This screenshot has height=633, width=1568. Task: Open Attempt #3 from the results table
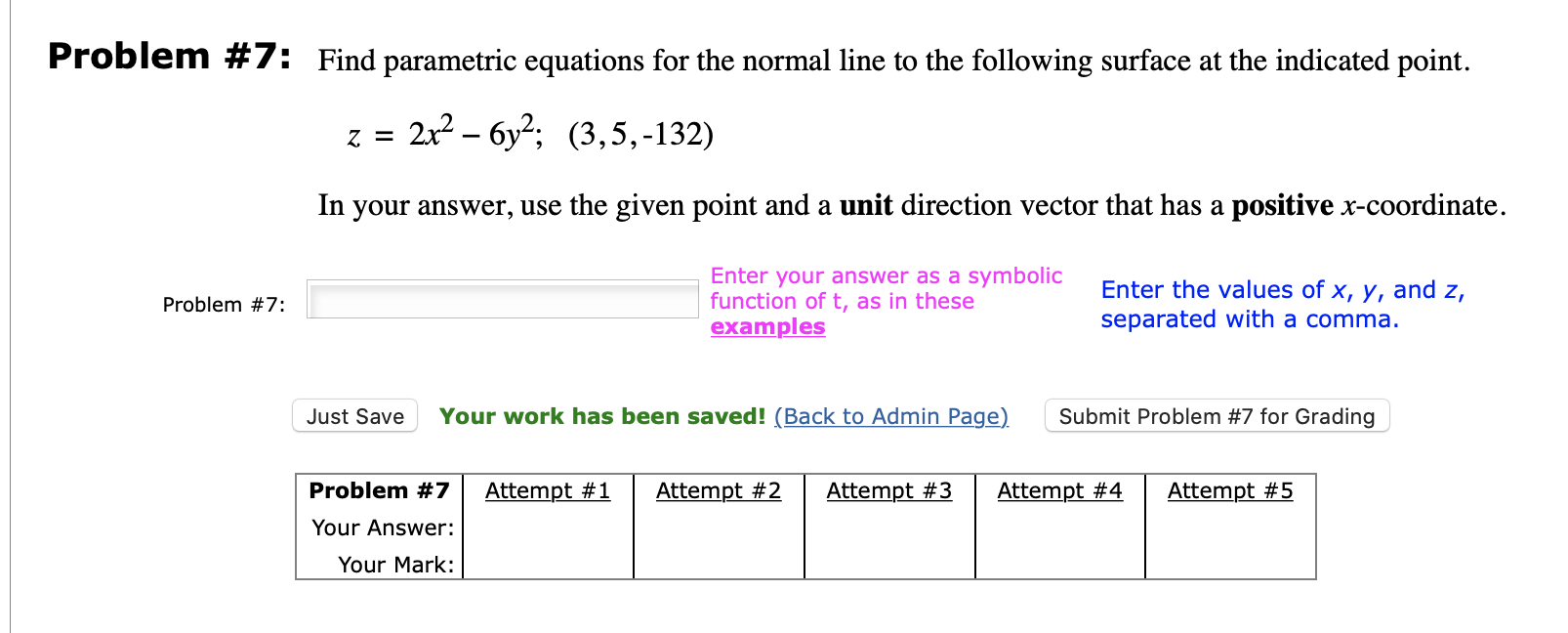tap(888, 490)
